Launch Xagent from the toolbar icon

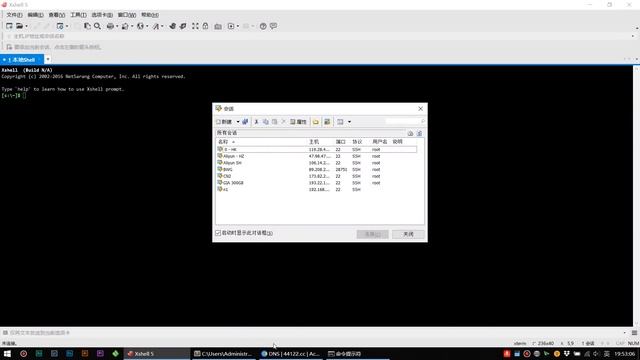(183, 26)
